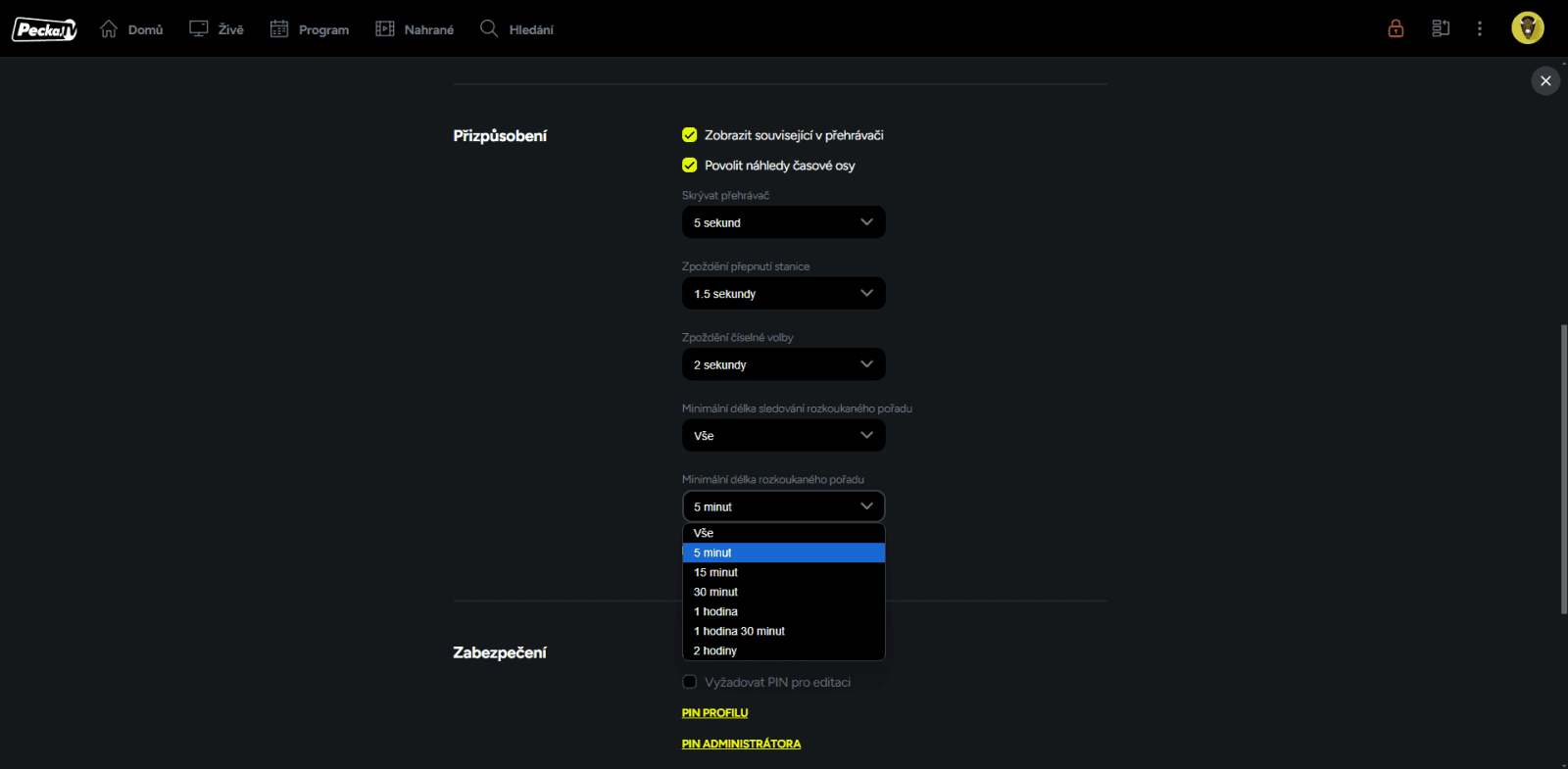Select the highlighted 5 minut option
The width and height of the screenshot is (1568, 769).
[x=784, y=553]
